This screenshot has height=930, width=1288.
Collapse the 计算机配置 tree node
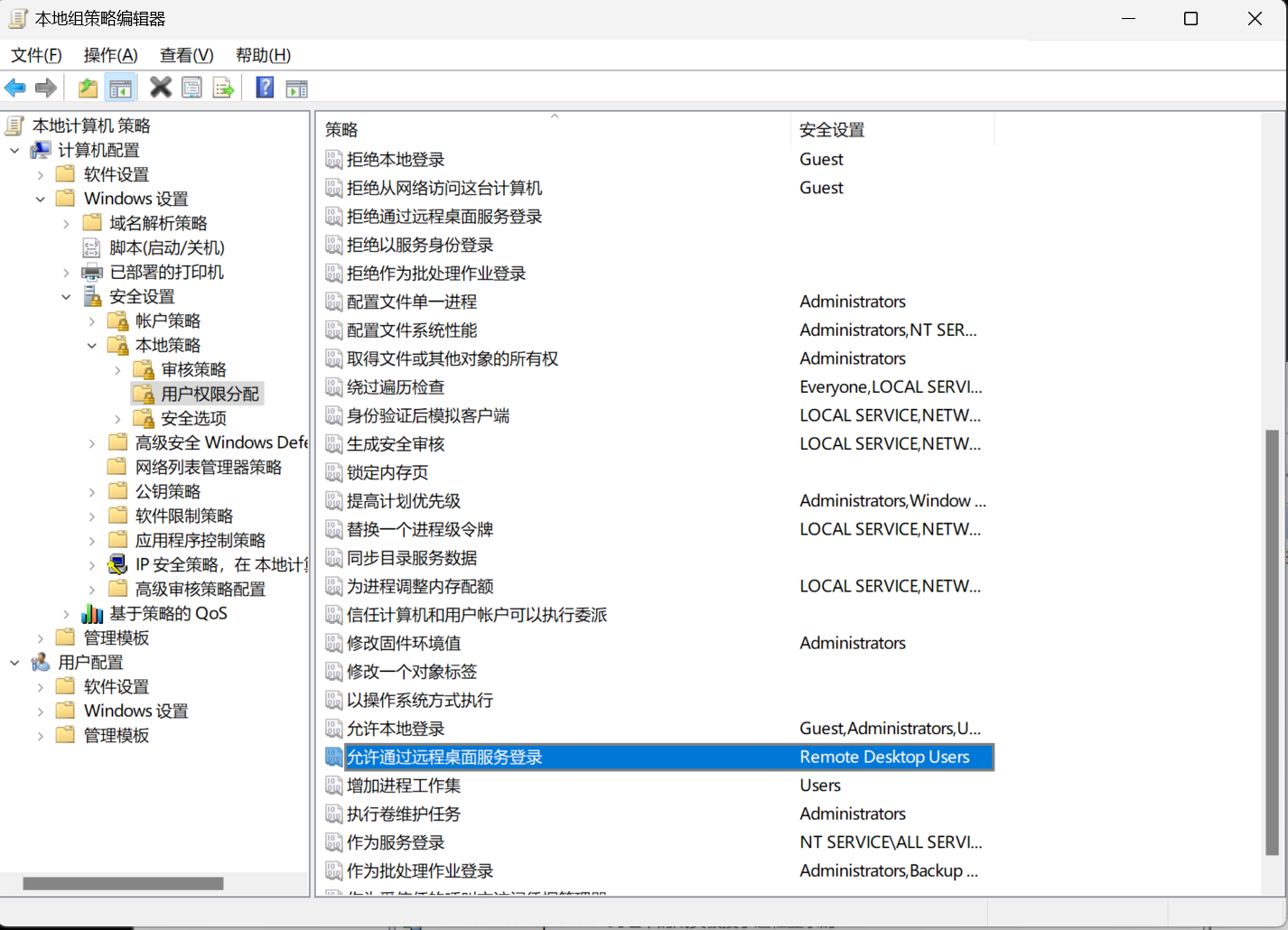[x=14, y=150]
